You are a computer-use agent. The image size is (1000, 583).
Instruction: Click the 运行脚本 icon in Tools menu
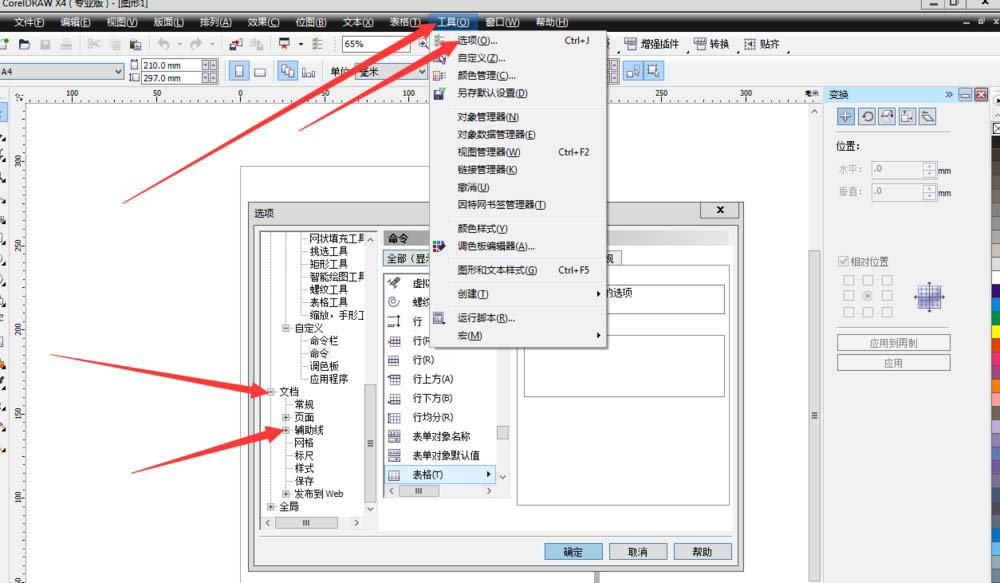tap(439, 318)
